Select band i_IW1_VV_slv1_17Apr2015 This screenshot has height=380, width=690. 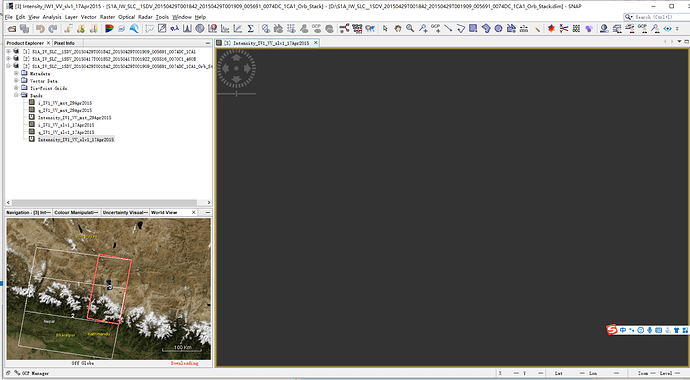point(66,125)
